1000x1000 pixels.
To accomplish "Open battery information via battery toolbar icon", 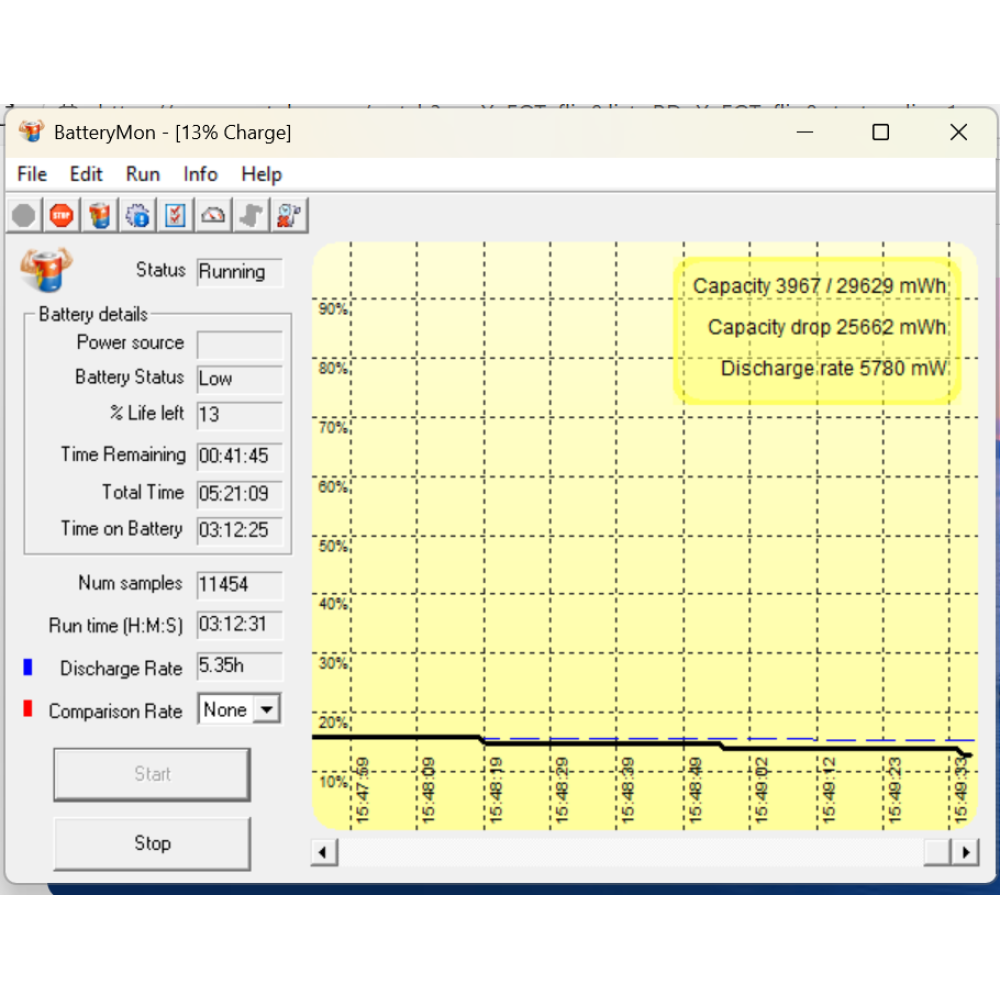I will (100, 215).
